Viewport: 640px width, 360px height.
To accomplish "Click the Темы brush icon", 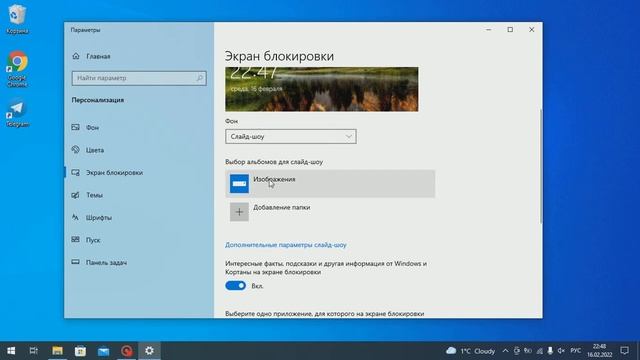I will (x=76, y=195).
